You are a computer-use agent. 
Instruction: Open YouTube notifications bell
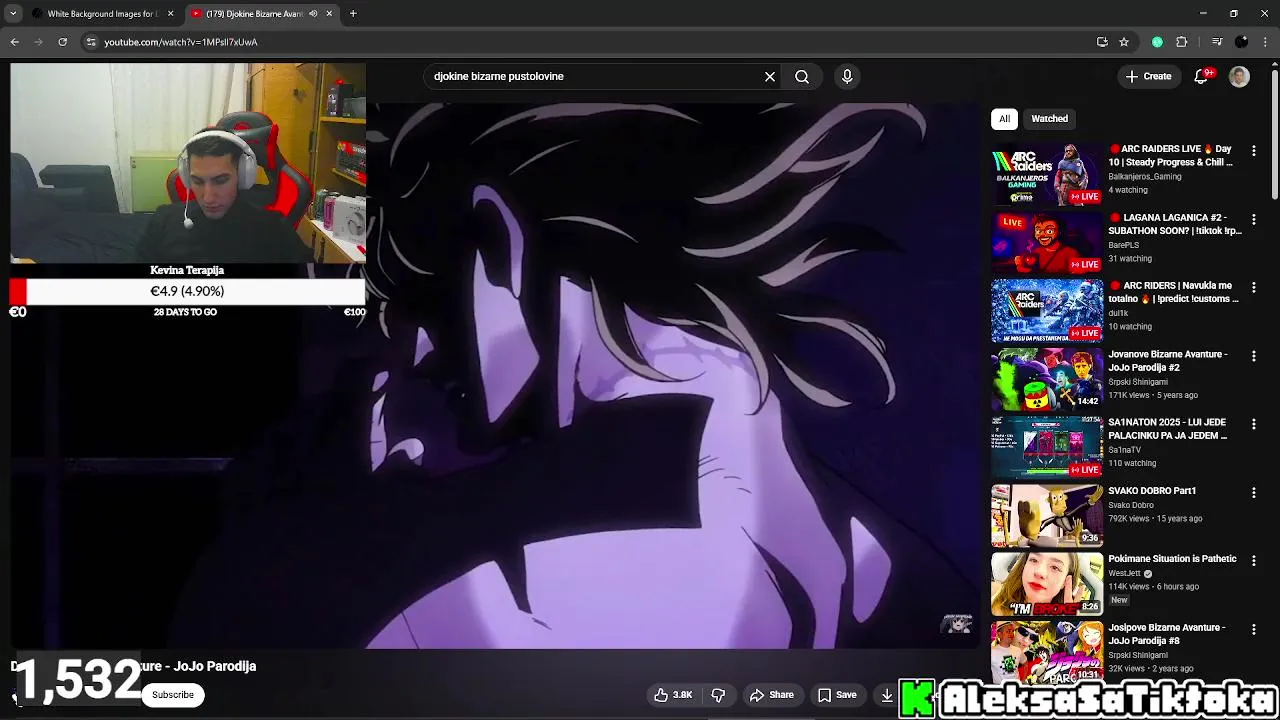point(1201,76)
